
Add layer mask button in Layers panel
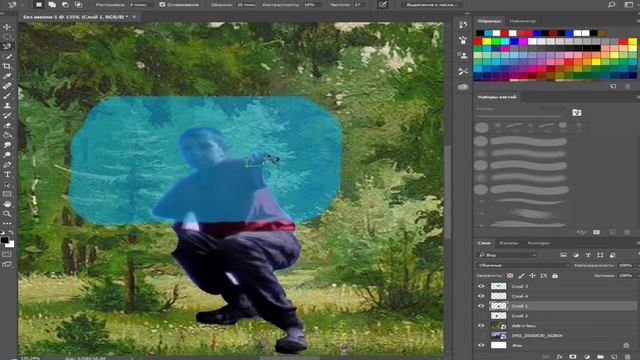573,357
